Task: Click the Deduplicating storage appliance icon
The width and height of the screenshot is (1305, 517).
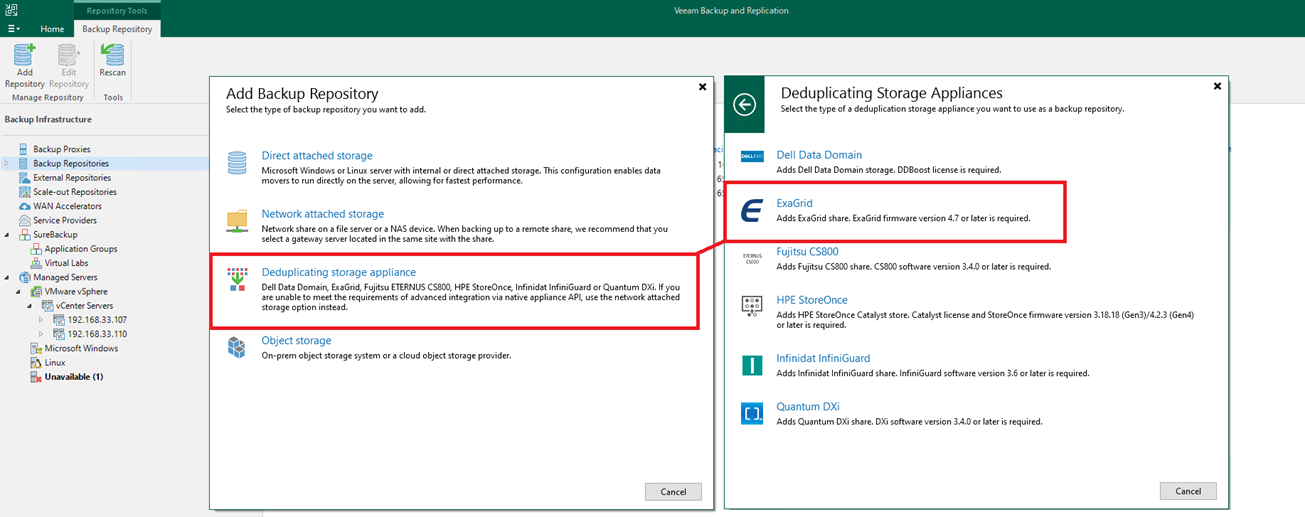Action: pos(237,279)
